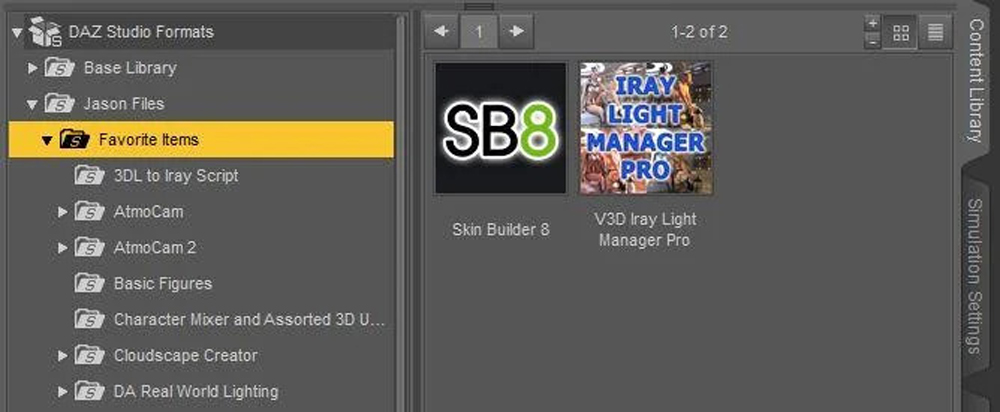This screenshot has width=1000, height=412.
Task: Click Base Library folder icon
Action: [59, 68]
